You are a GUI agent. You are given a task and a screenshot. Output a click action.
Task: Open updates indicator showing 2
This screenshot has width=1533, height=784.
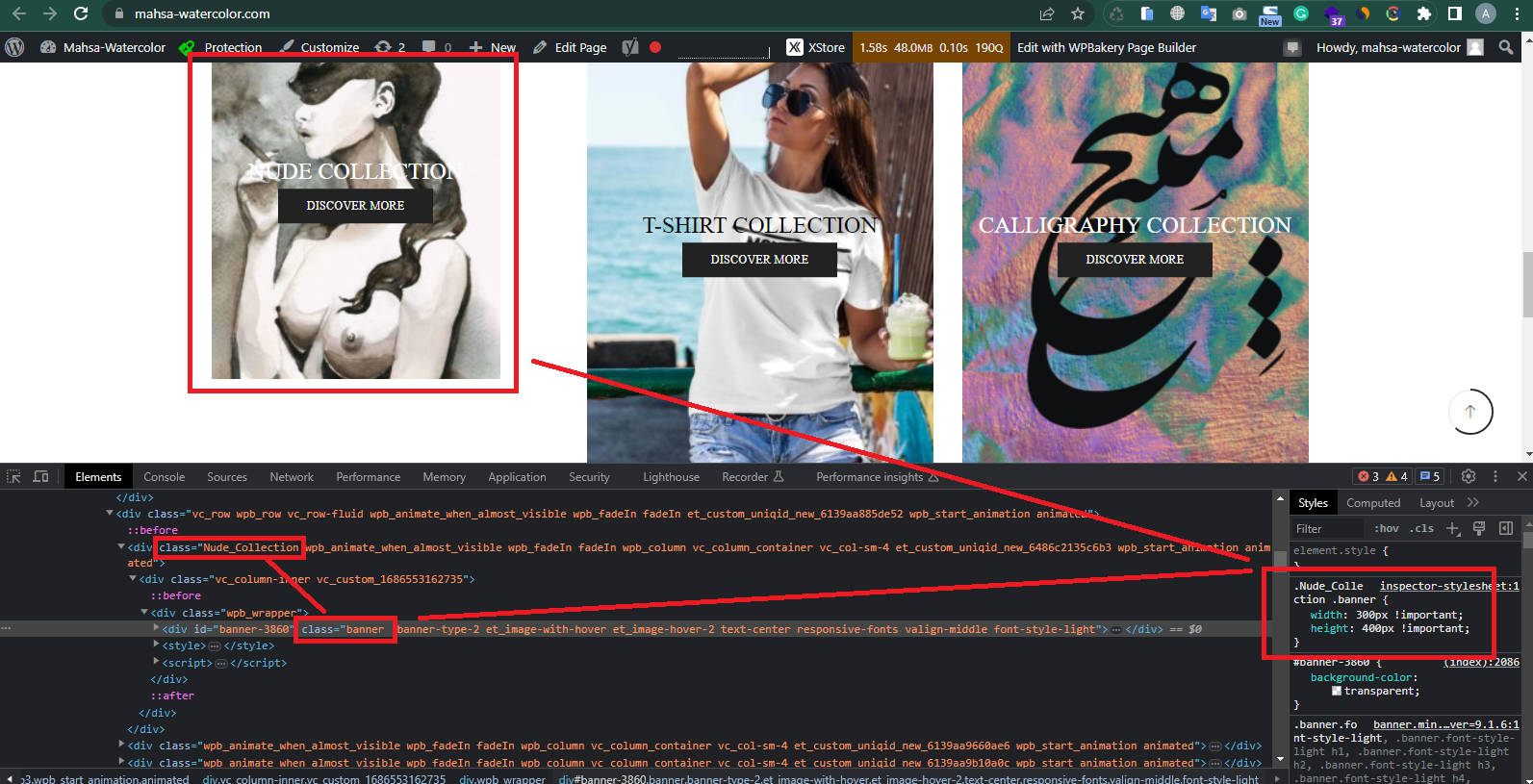[390, 47]
